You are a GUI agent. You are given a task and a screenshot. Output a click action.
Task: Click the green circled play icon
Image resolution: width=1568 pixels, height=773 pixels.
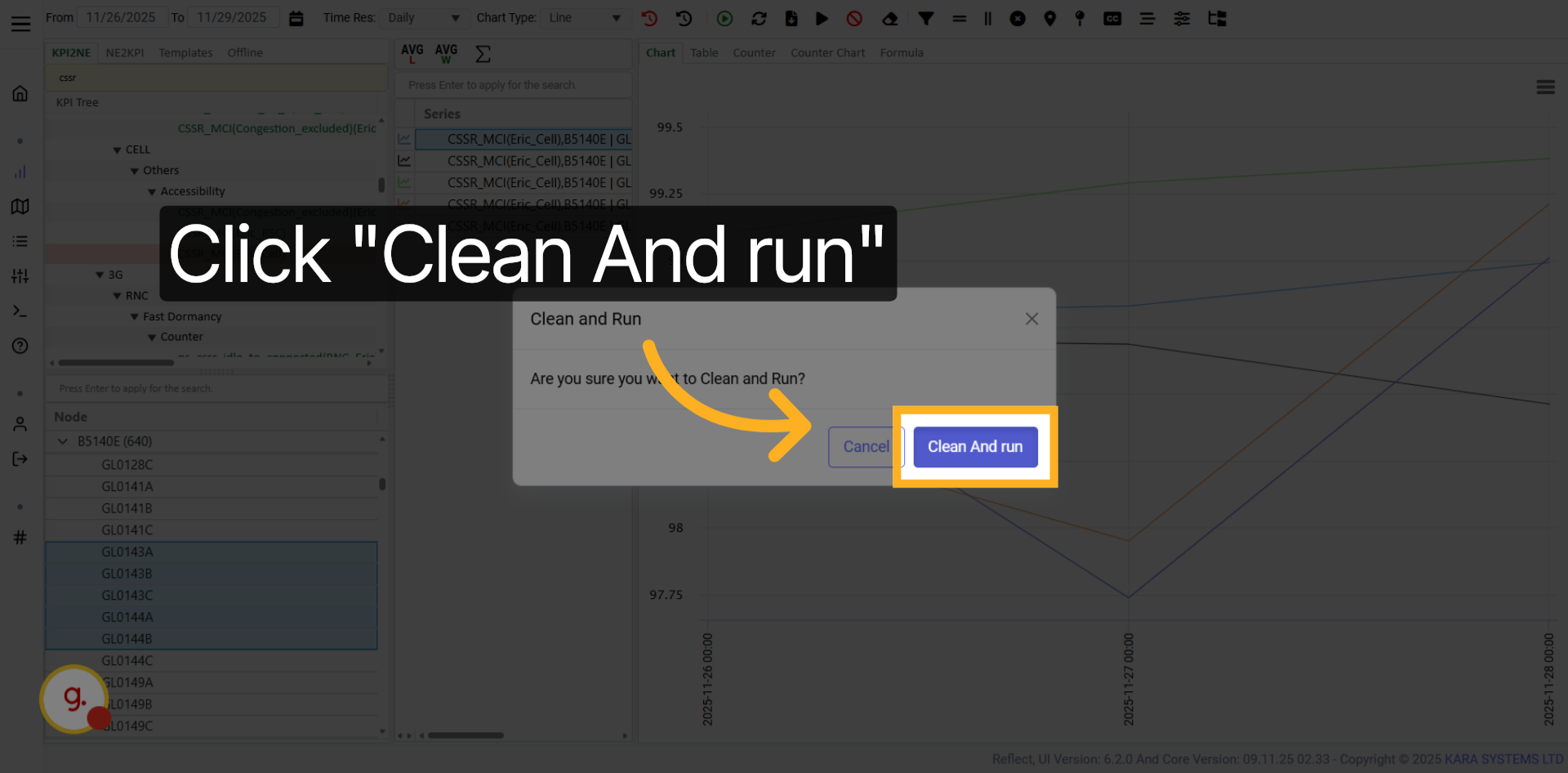click(724, 18)
